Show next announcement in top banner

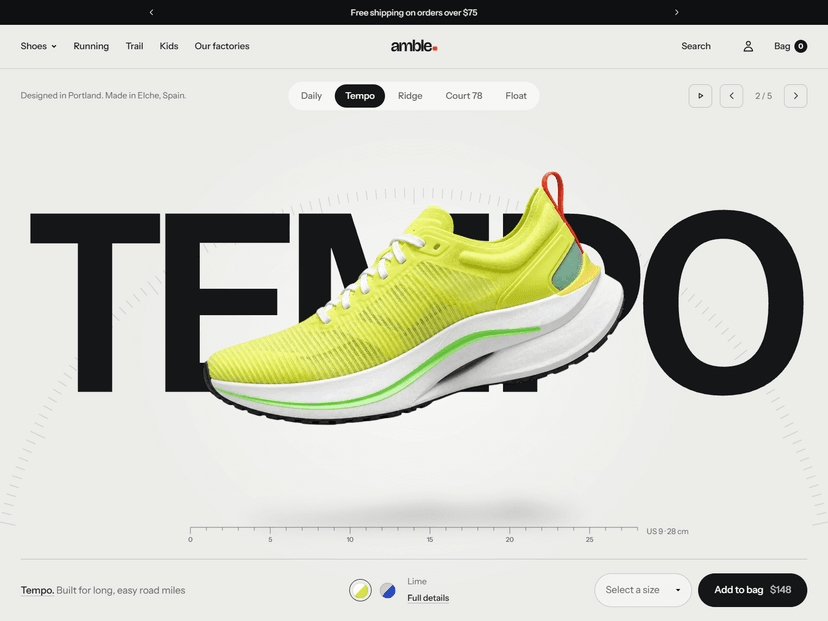coord(676,12)
